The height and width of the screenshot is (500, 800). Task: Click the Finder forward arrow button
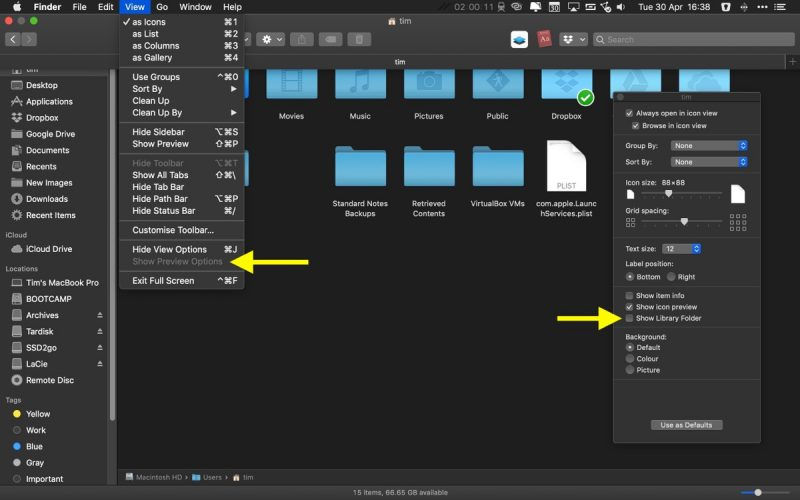[x=29, y=39]
